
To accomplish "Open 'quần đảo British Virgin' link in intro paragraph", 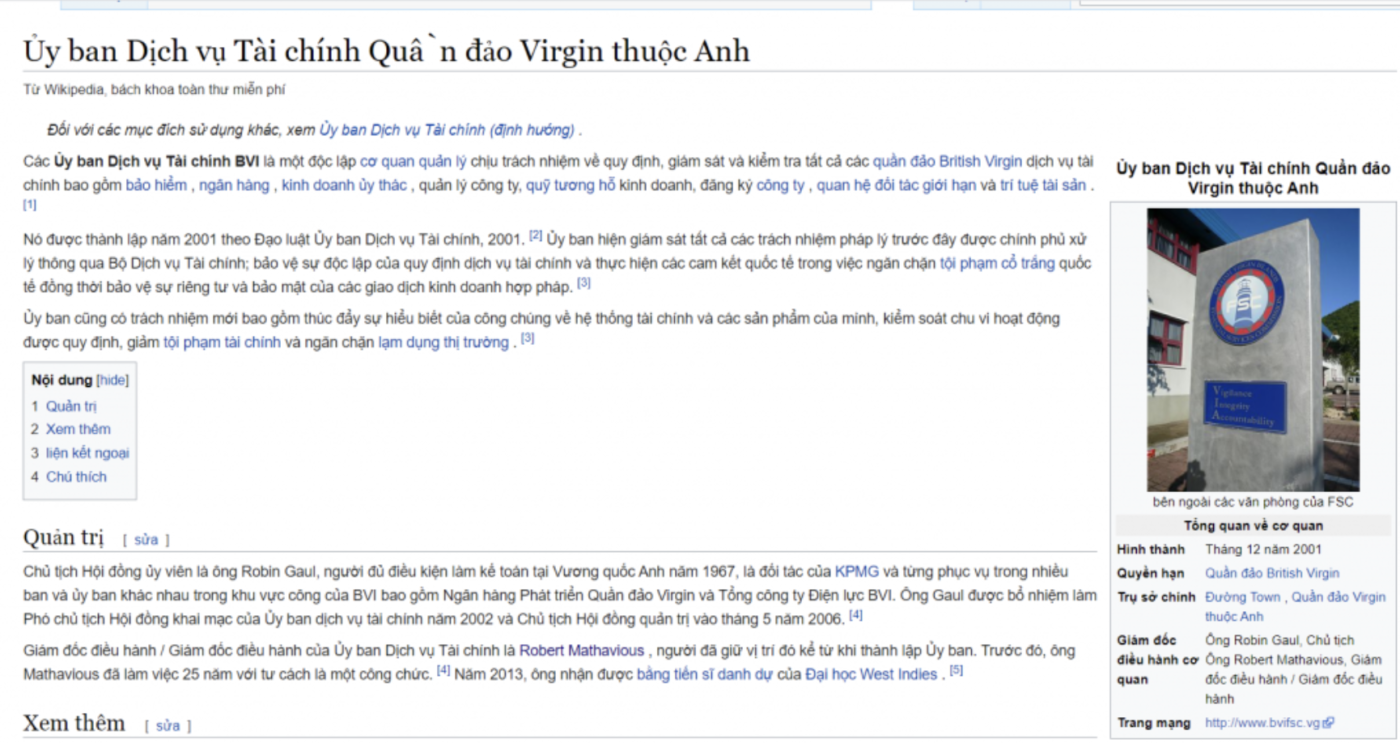I will click(948, 161).
